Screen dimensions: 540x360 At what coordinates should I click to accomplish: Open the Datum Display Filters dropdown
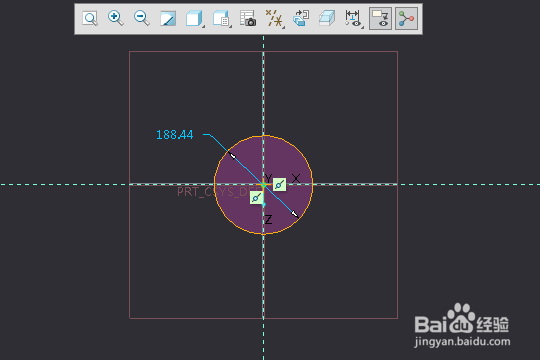(274, 19)
